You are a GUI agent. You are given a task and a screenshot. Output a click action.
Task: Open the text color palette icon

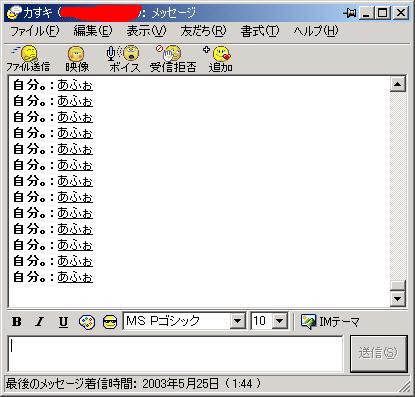[x=87, y=322]
